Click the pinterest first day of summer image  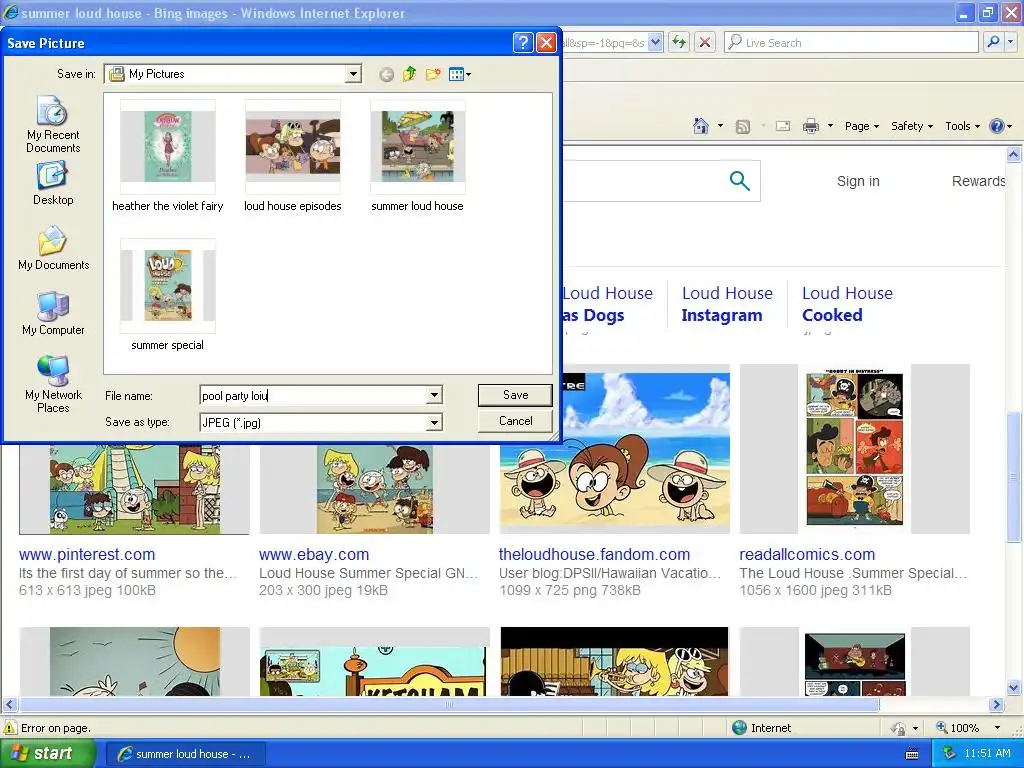coord(135,489)
